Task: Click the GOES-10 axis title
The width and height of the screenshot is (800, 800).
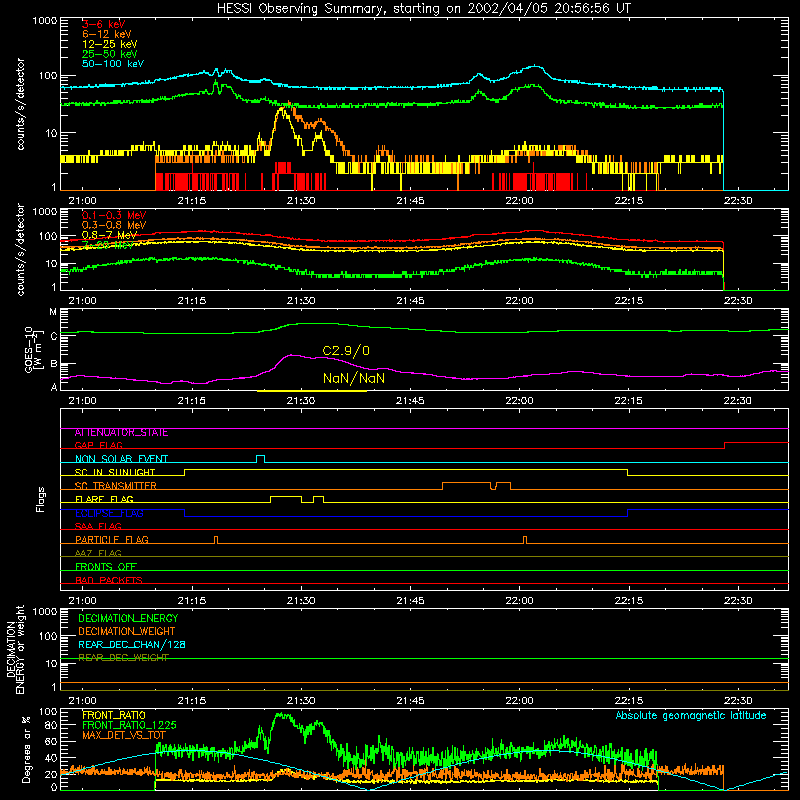Action: [32, 349]
